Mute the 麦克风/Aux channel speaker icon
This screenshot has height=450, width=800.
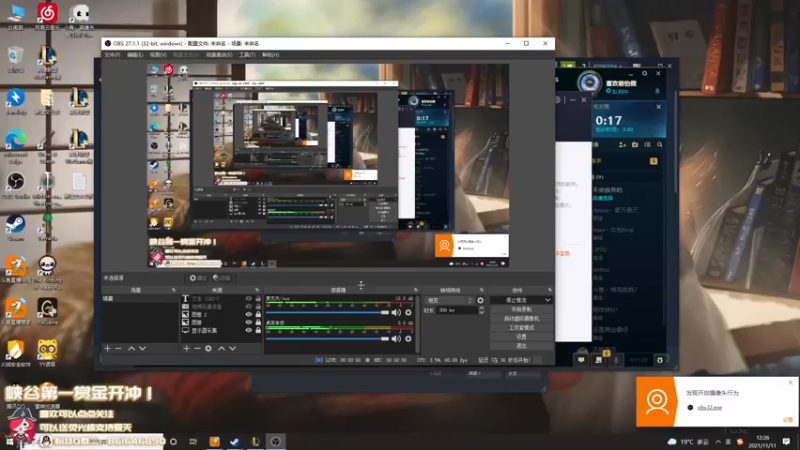click(x=396, y=312)
